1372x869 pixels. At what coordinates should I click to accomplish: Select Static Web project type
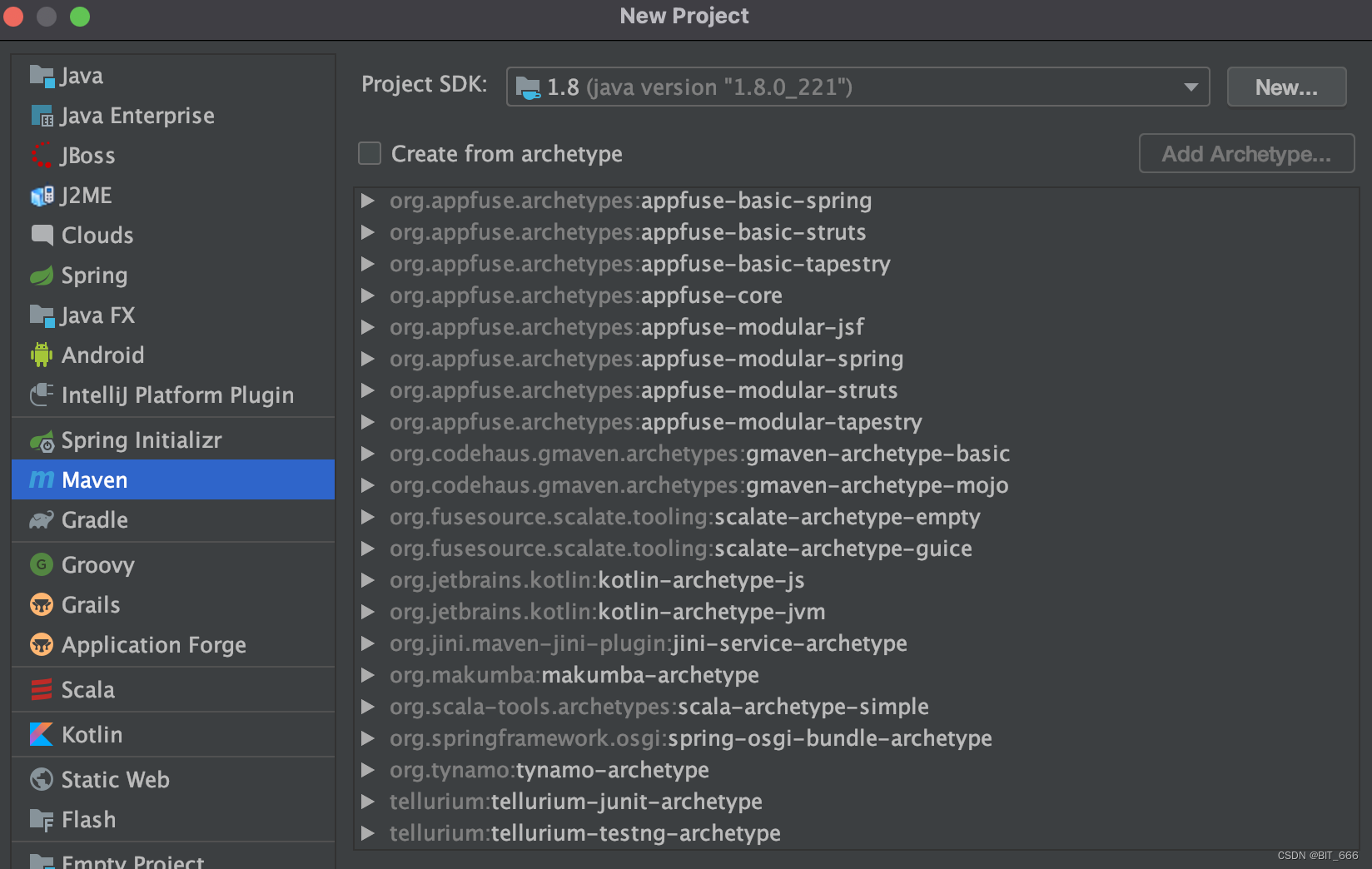click(x=173, y=780)
